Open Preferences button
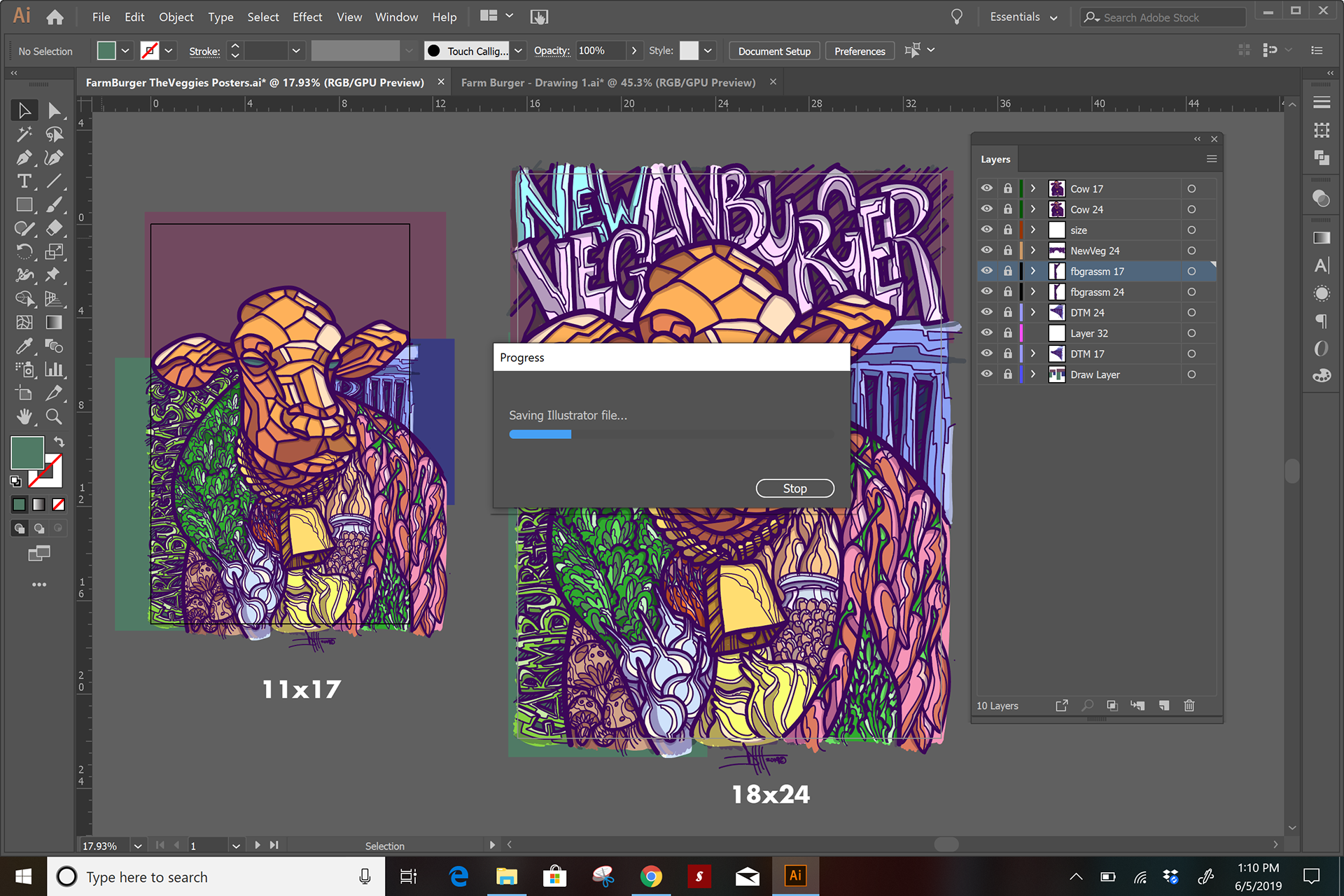Screen dimensions: 1344x896 860,51
